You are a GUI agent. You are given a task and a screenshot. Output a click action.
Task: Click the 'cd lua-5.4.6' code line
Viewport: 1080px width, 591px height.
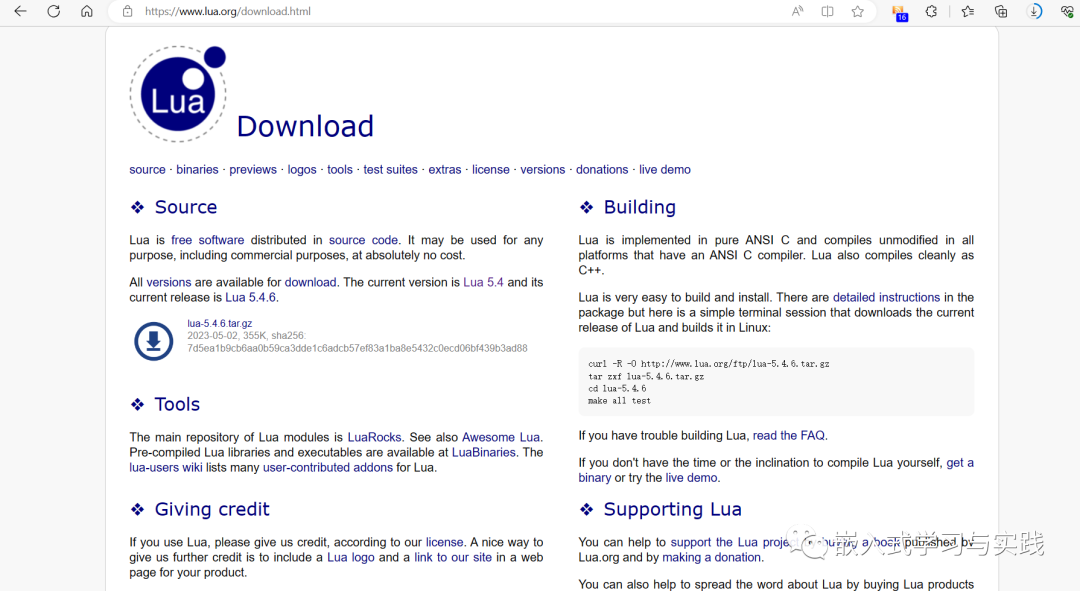[617, 388]
